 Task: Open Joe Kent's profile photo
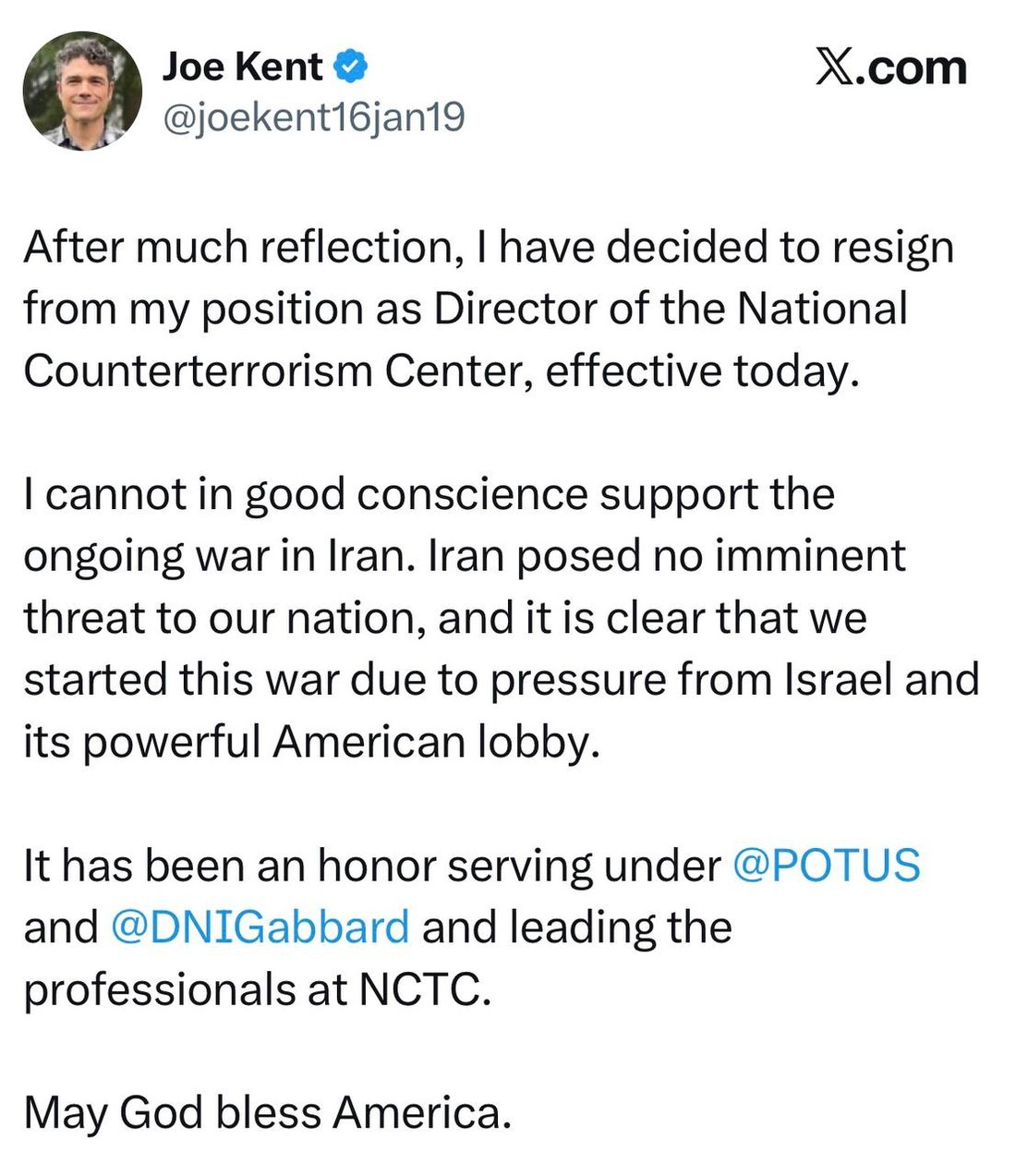(82, 91)
